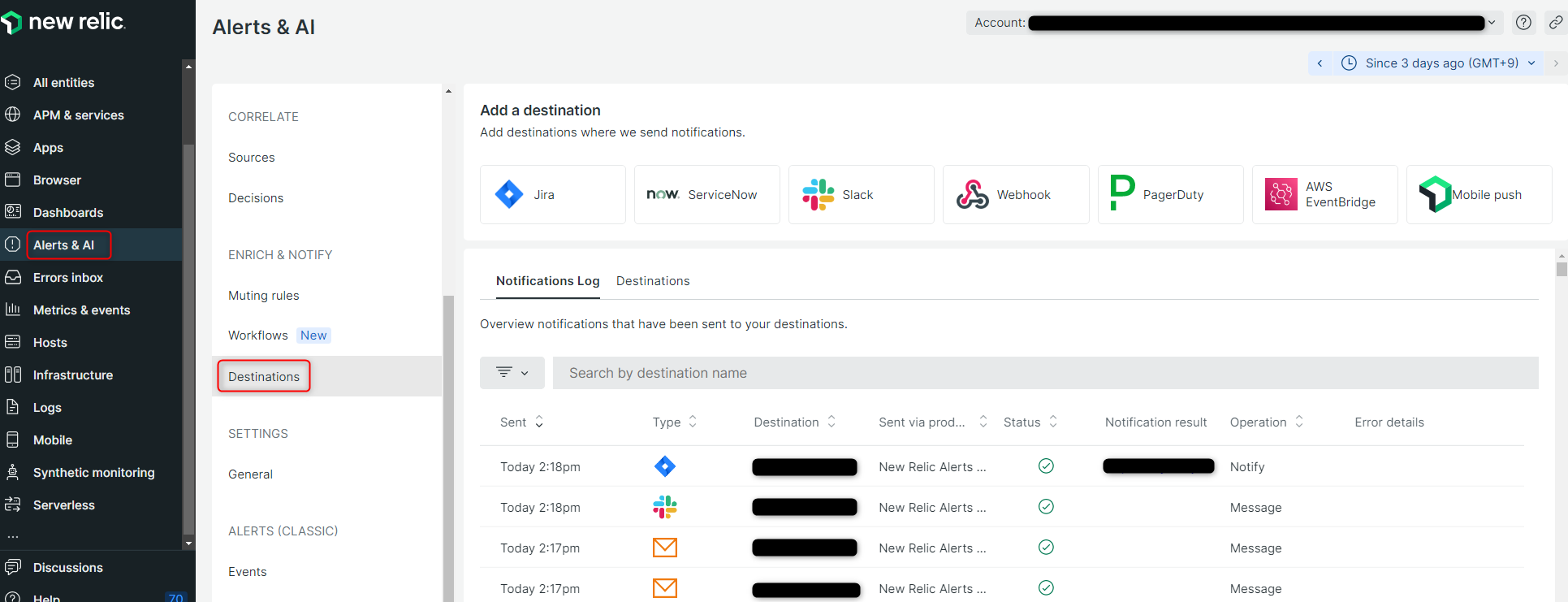This screenshot has width=1568, height=602.
Task: Open the help question mark icon
Action: [1523, 23]
